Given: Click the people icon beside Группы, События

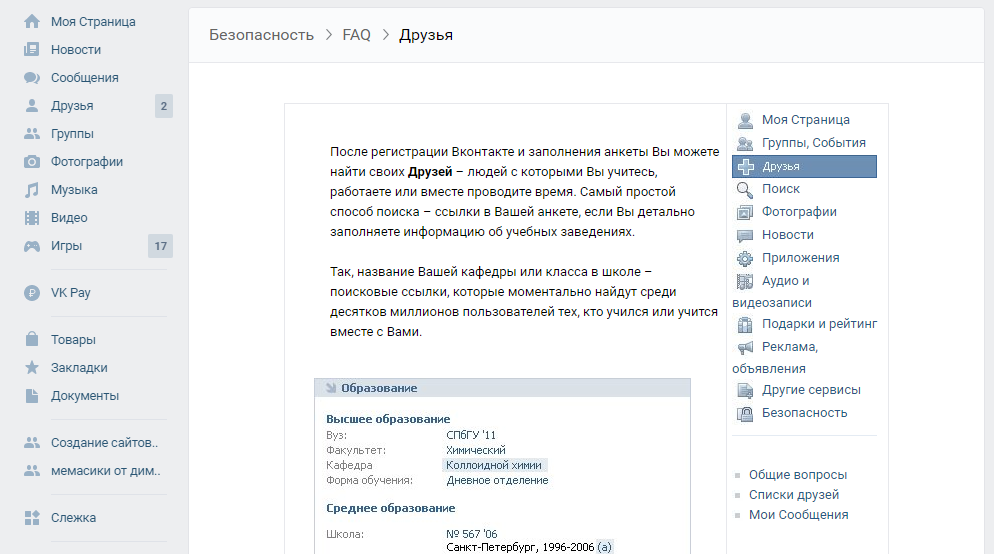Looking at the screenshot, I should pyautogui.click(x=746, y=143).
